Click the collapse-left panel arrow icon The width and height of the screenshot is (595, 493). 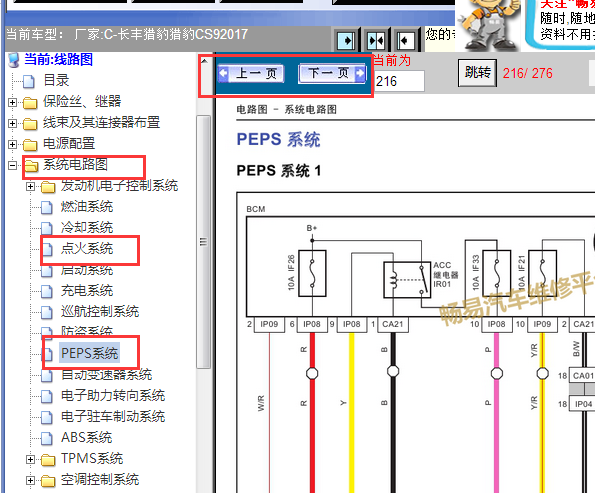[405, 40]
